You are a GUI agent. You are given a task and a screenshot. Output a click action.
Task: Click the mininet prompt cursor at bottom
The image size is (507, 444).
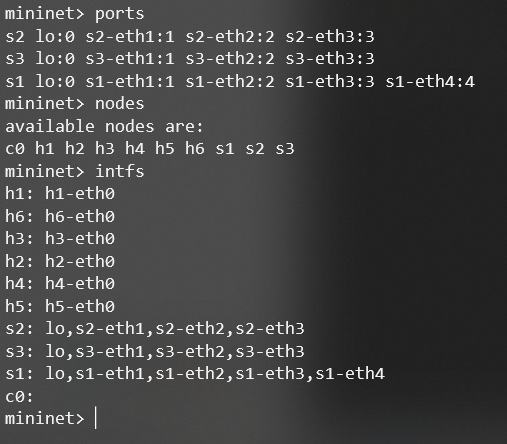click(x=96, y=417)
